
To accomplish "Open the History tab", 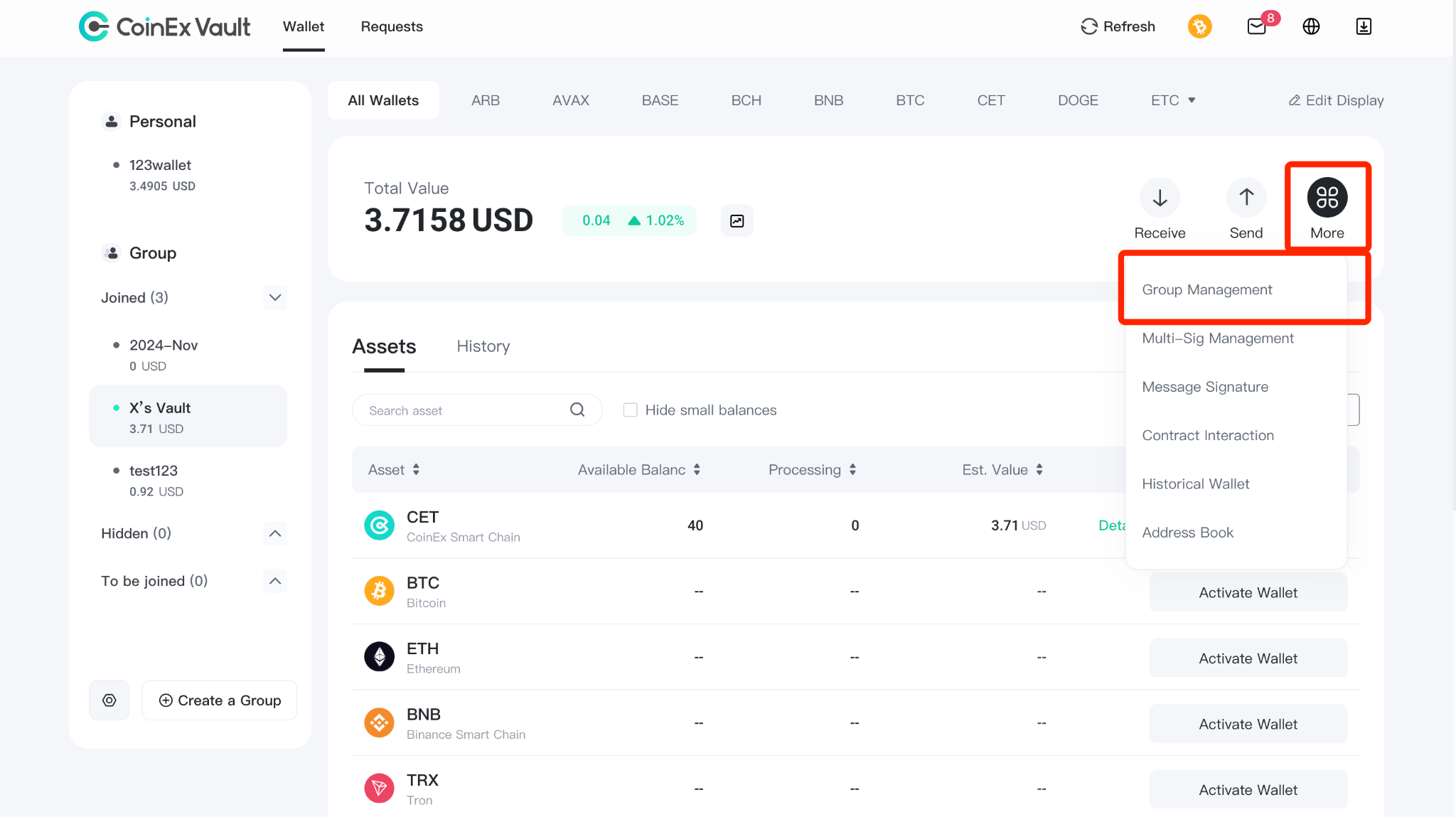I will click(483, 346).
